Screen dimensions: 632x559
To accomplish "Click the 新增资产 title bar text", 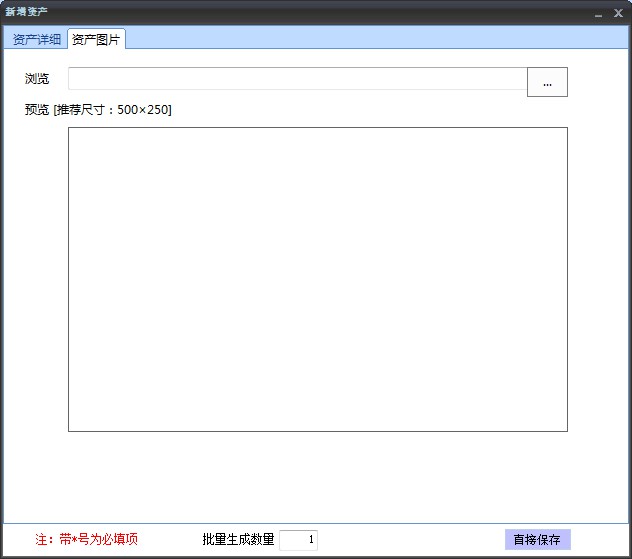I will pos(26,12).
